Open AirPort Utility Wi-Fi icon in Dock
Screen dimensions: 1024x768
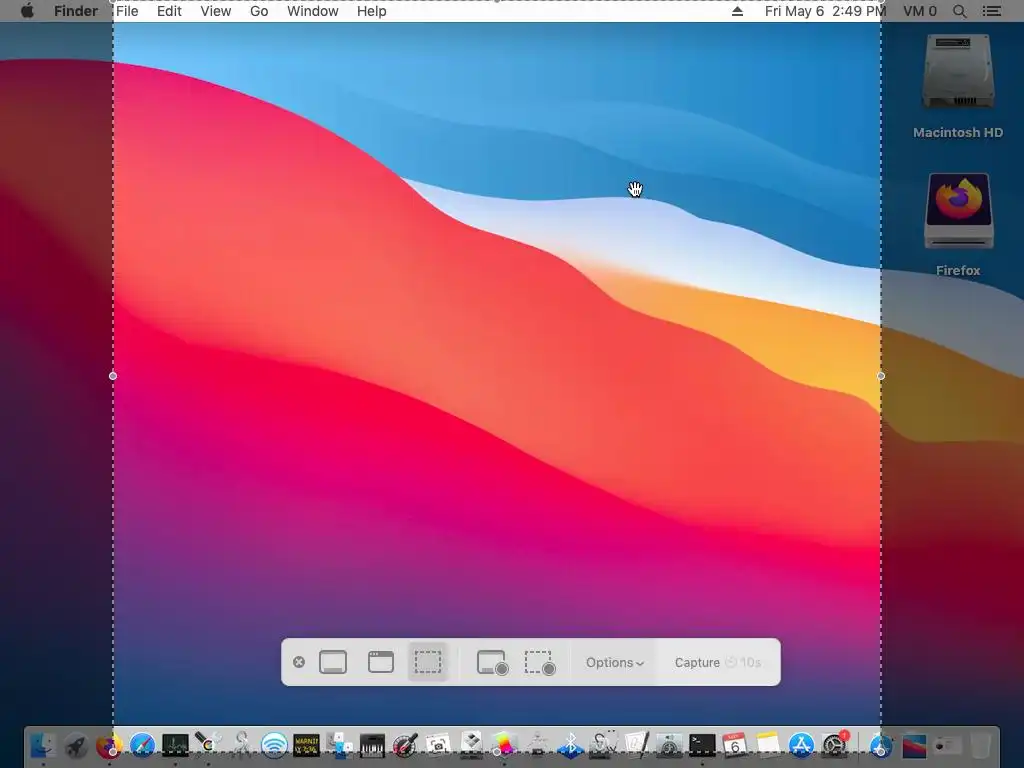coord(274,744)
